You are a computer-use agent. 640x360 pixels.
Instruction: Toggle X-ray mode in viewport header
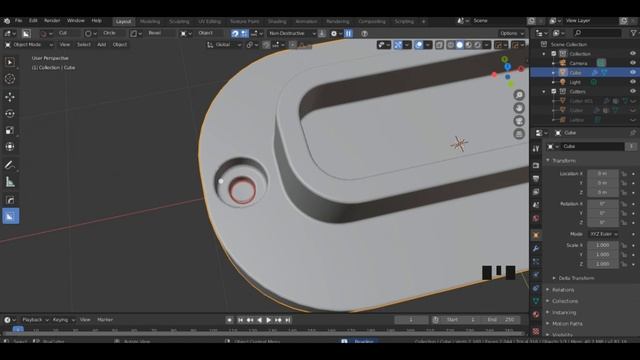click(439, 45)
